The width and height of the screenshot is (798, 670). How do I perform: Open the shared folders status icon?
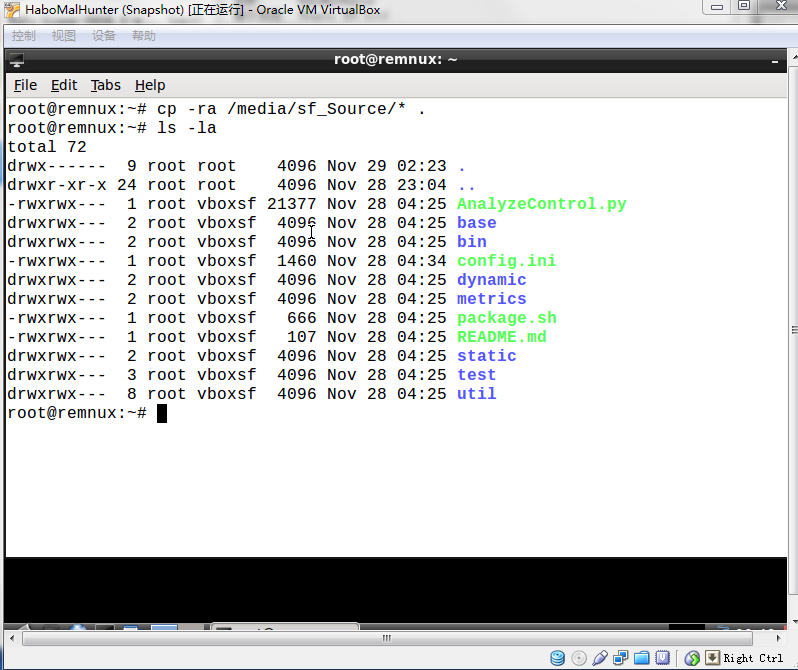coord(640,658)
